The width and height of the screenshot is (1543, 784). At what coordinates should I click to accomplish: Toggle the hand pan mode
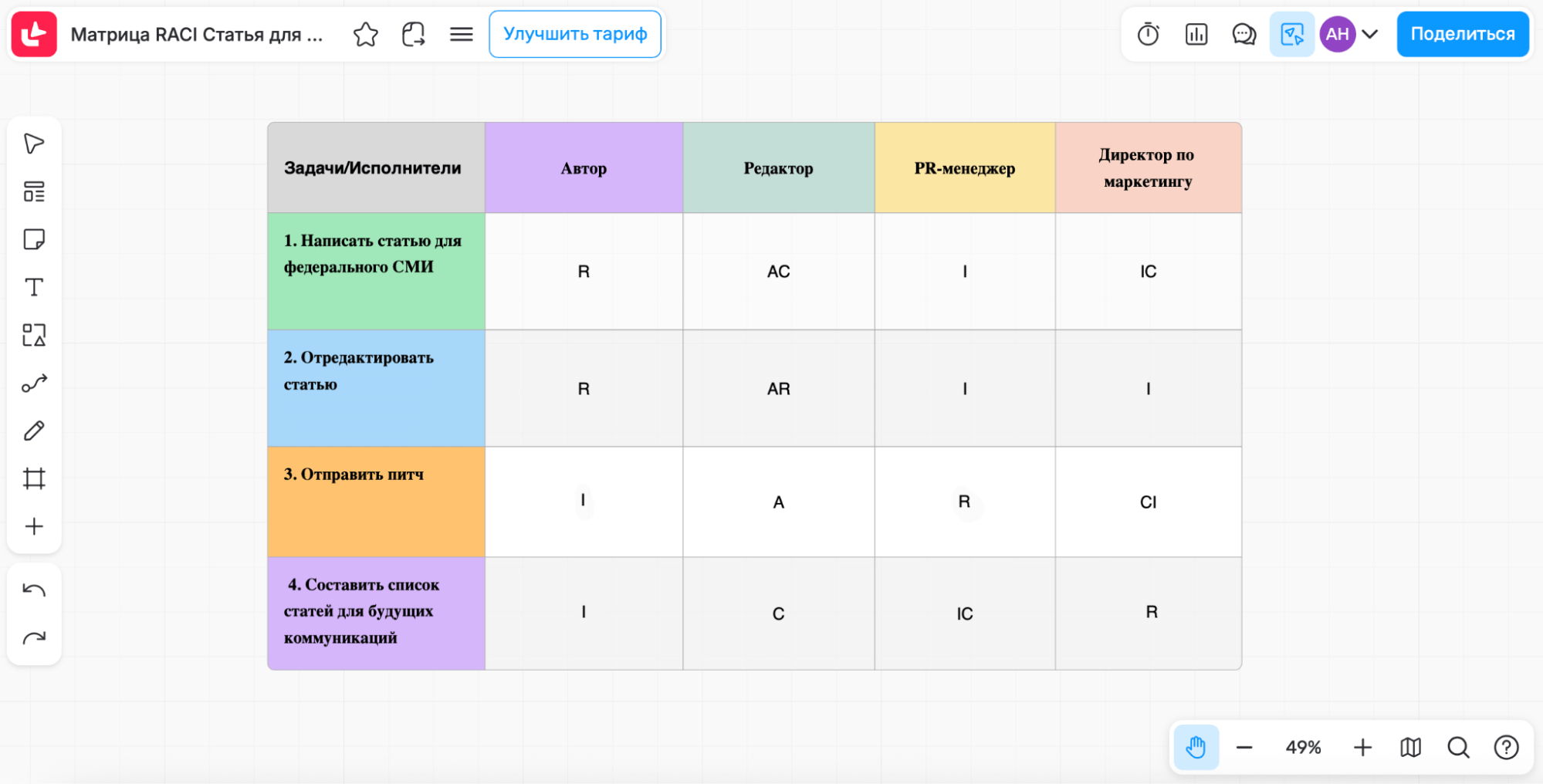pos(1196,747)
